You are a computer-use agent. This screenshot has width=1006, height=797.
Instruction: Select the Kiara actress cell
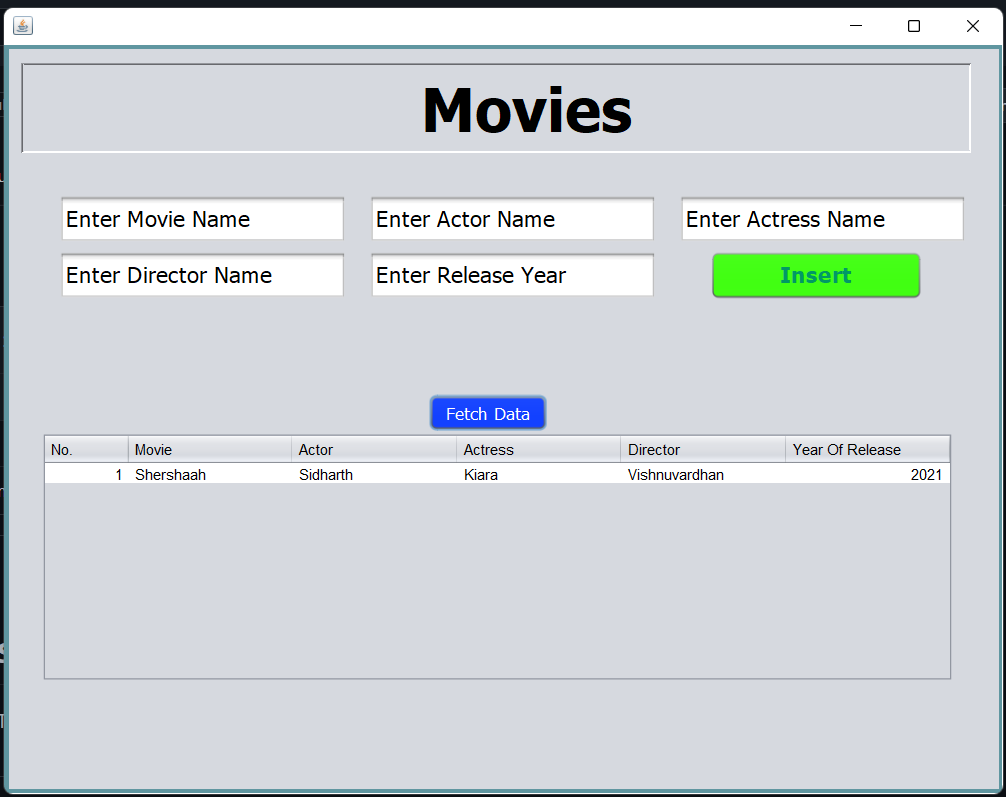(x=538, y=474)
